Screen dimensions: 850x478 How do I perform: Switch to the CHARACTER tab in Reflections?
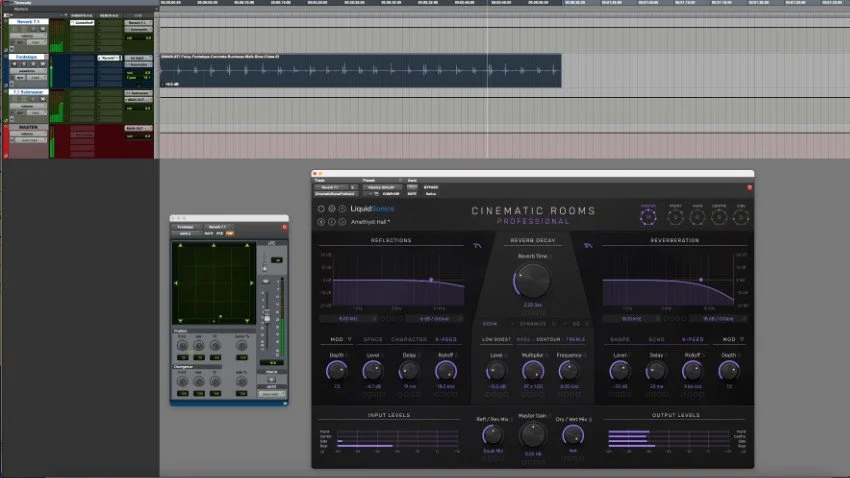point(409,339)
